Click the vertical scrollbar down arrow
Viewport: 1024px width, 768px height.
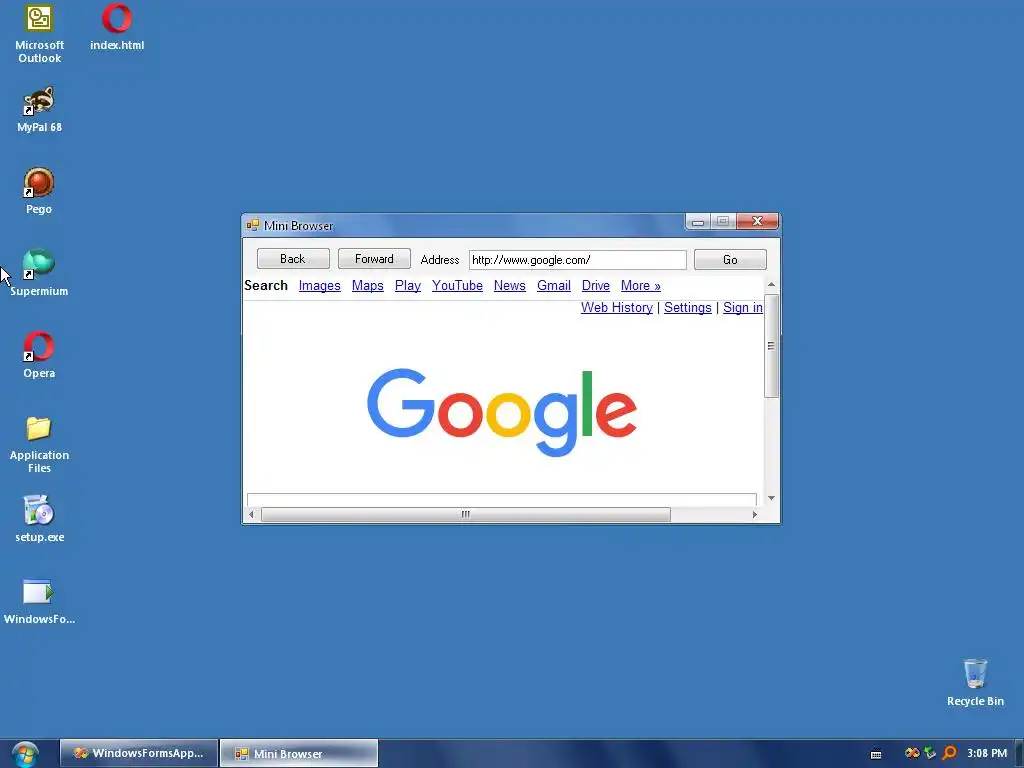771,498
